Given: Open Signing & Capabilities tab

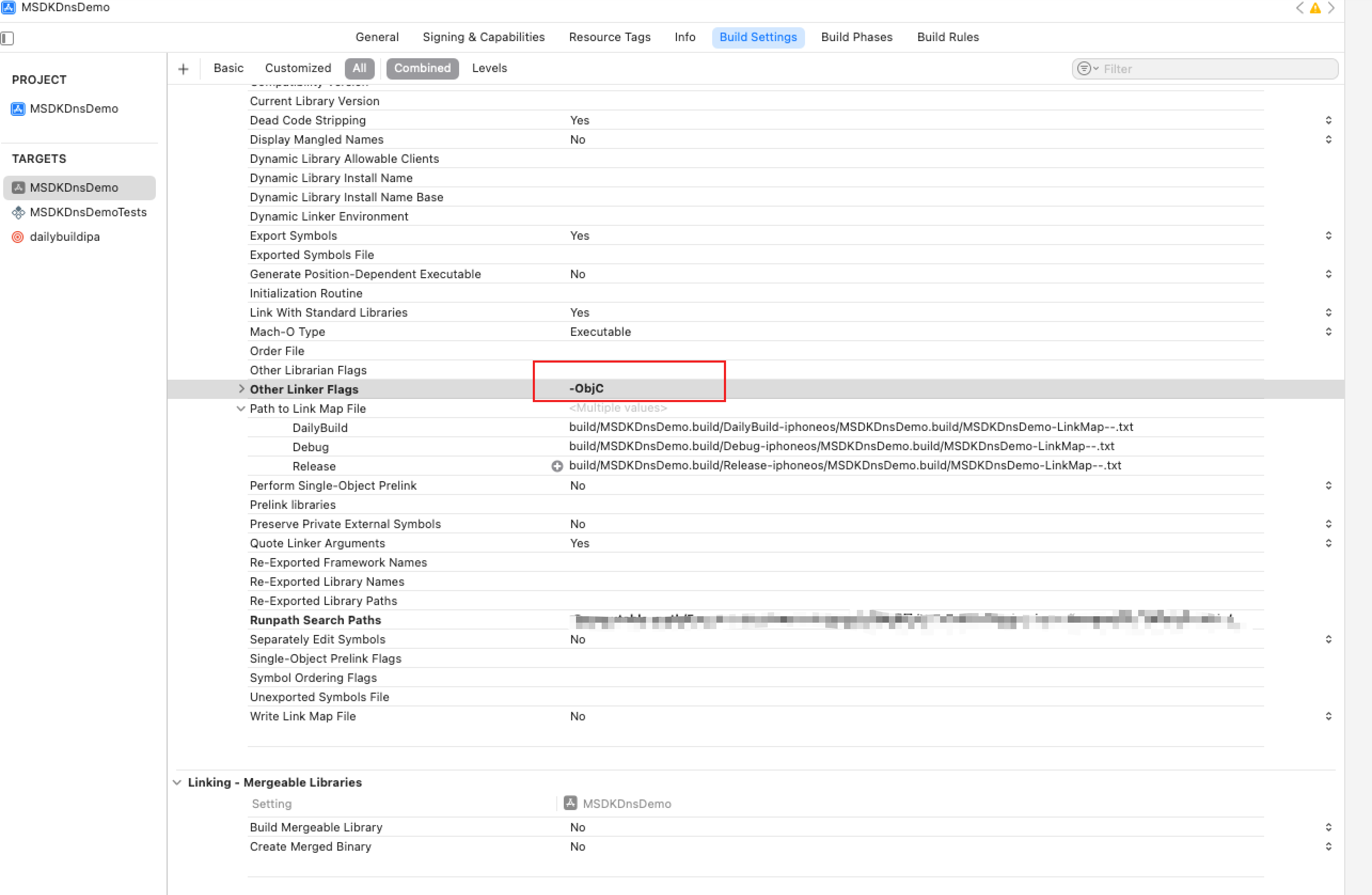Looking at the screenshot, I should 483,37.
